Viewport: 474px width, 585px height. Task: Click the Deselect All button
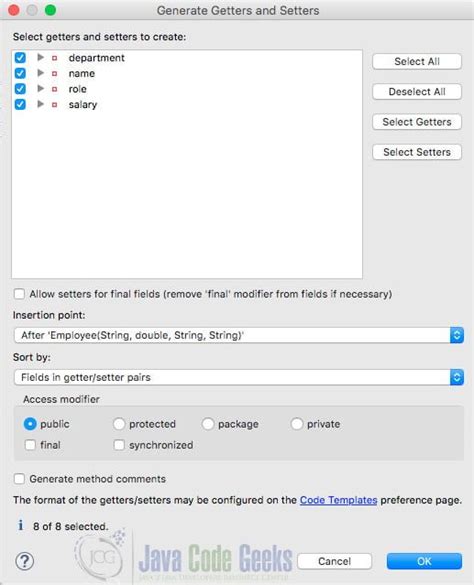417,91
